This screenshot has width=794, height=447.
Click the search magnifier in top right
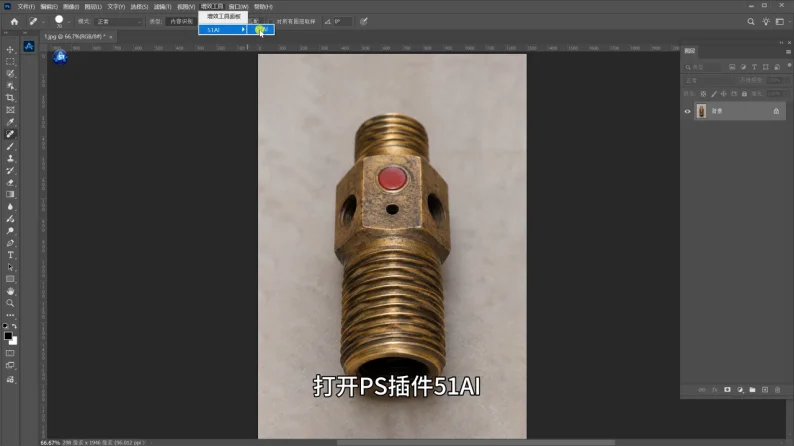coord(751,22)
